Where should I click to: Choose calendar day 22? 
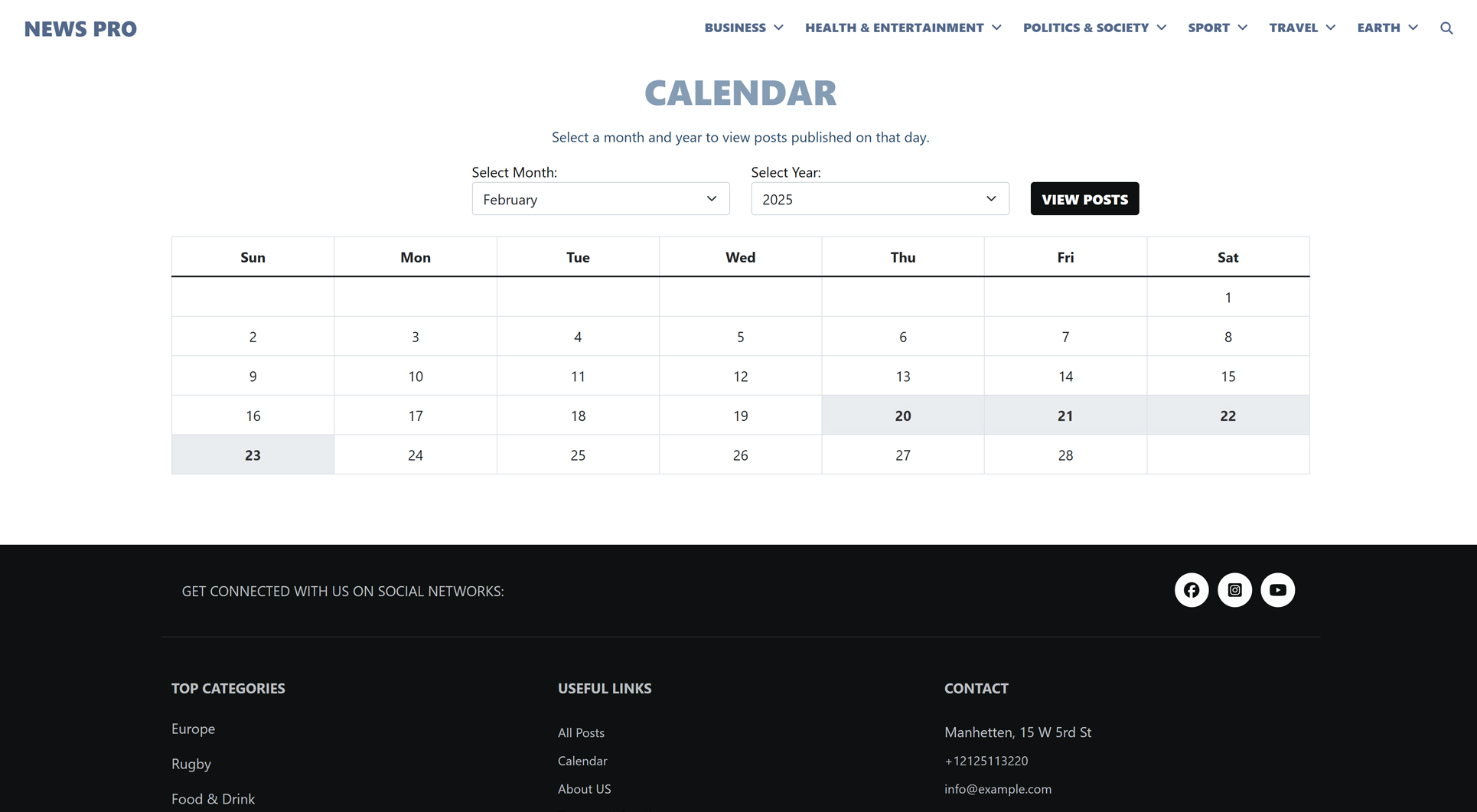click(1228, 416)
